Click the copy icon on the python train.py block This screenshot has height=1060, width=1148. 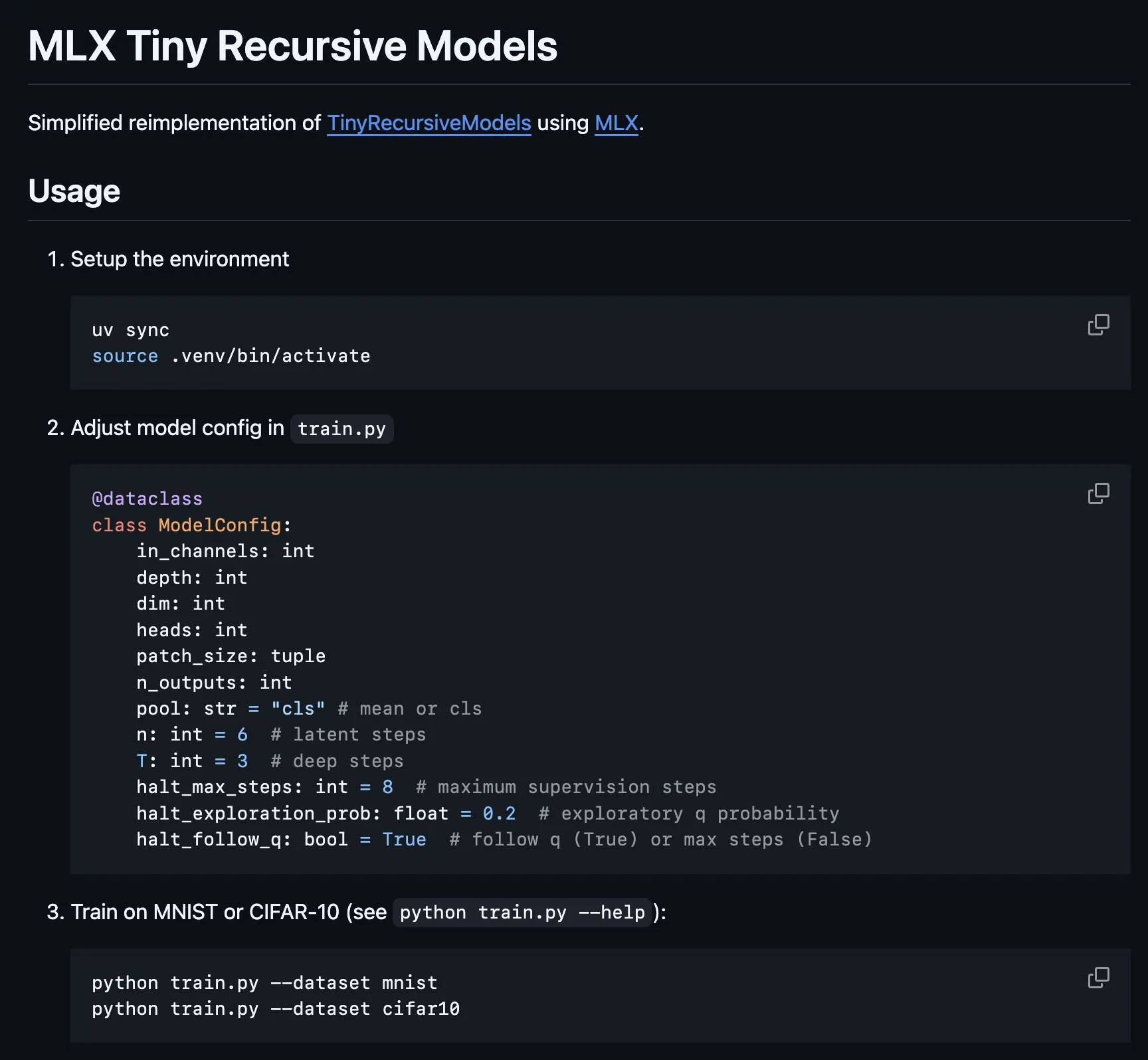1099,976
